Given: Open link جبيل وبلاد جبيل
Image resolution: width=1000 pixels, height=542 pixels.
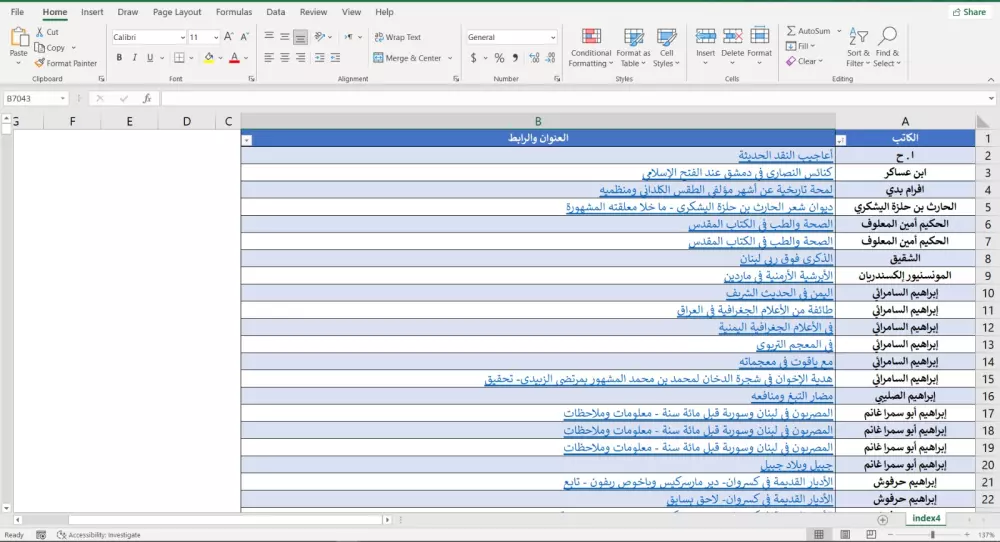Looking at the screenshot, I should (797, 465).
